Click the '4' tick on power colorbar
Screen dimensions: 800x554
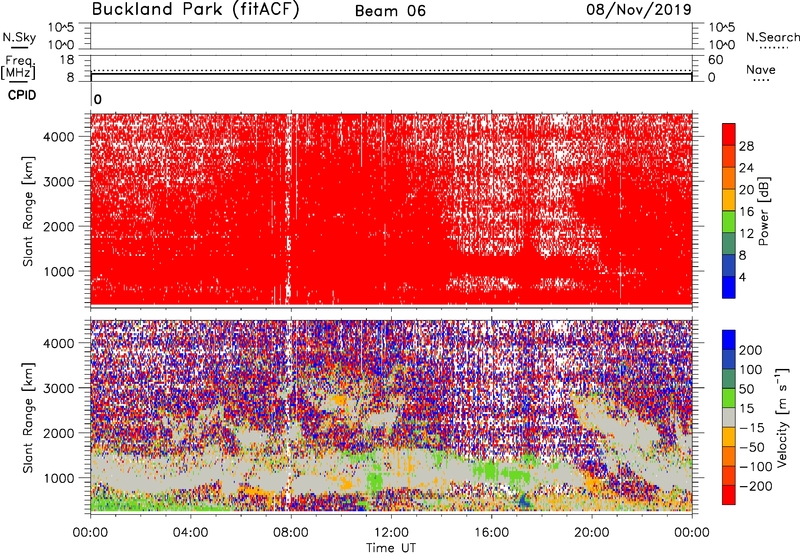pos(742,277)
